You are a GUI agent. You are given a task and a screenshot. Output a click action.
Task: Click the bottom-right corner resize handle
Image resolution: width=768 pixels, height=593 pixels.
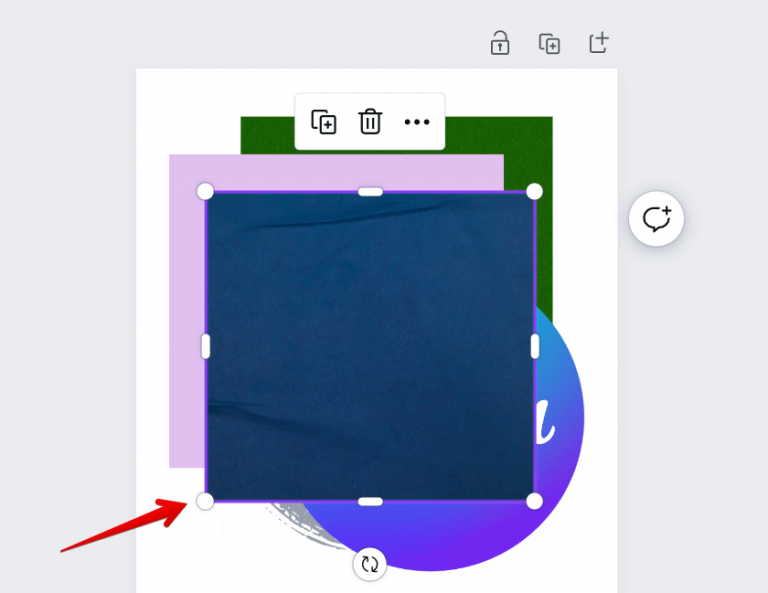(x=534, y=501)
